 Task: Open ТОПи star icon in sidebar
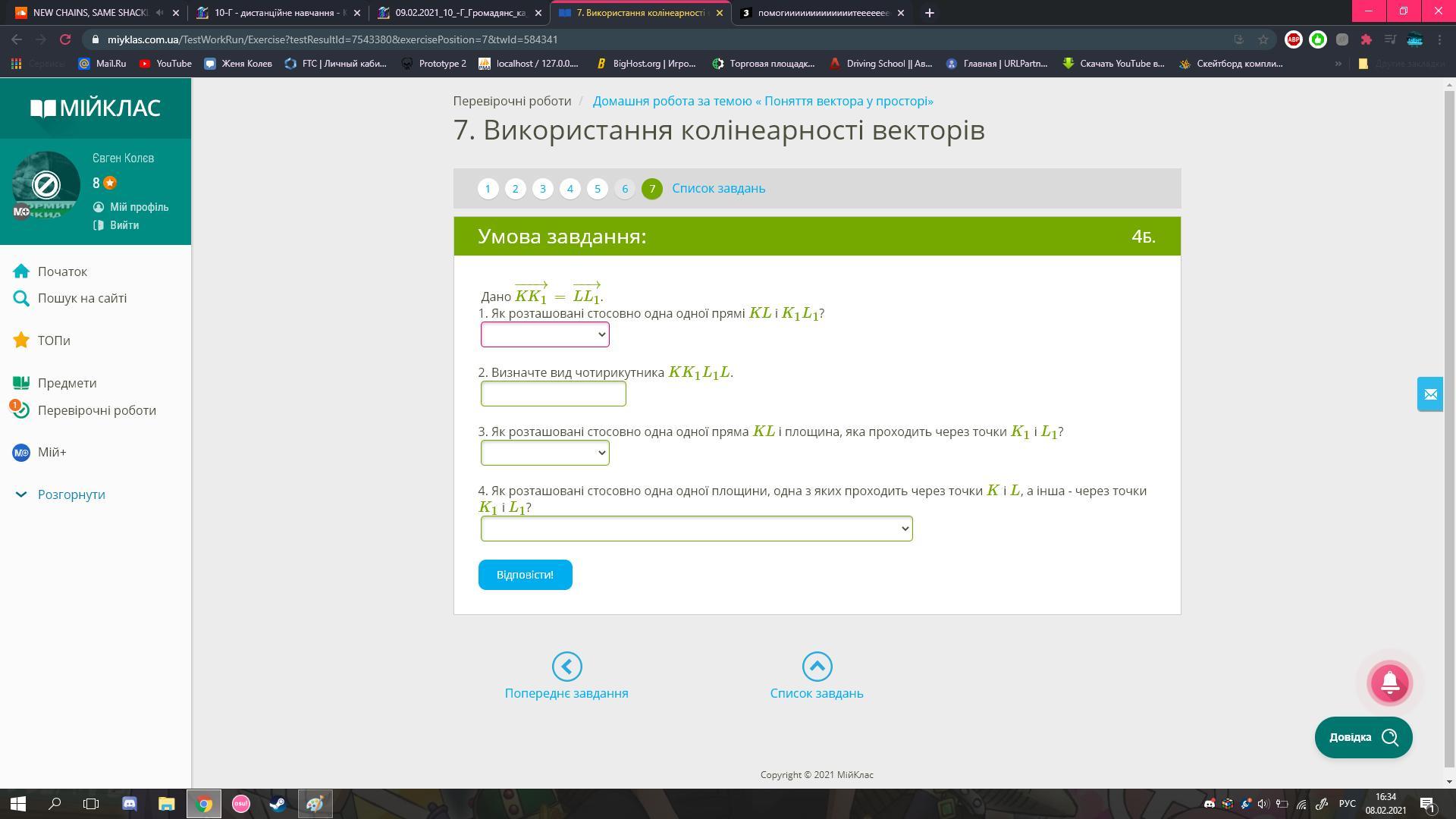21,340
